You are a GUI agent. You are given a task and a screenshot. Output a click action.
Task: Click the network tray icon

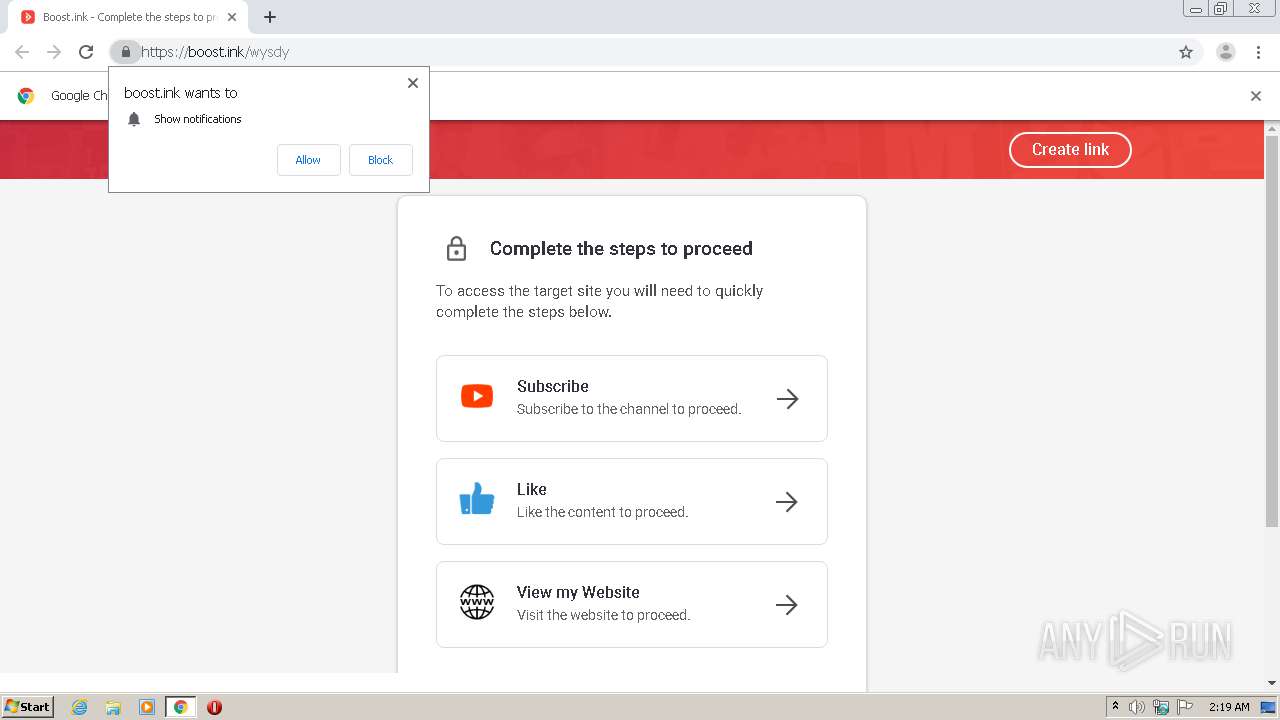[x=1161, y=707]
